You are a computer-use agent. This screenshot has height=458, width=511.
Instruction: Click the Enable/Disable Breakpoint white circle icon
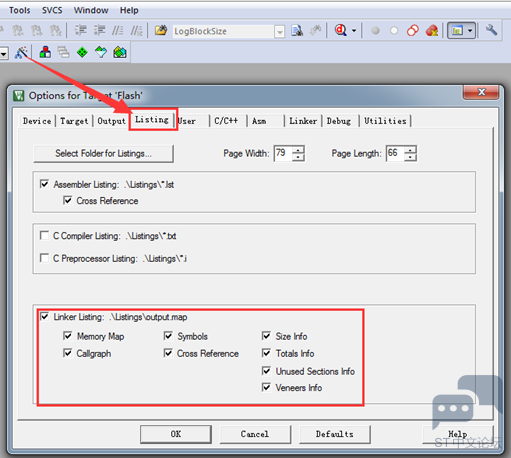(394, 31)
